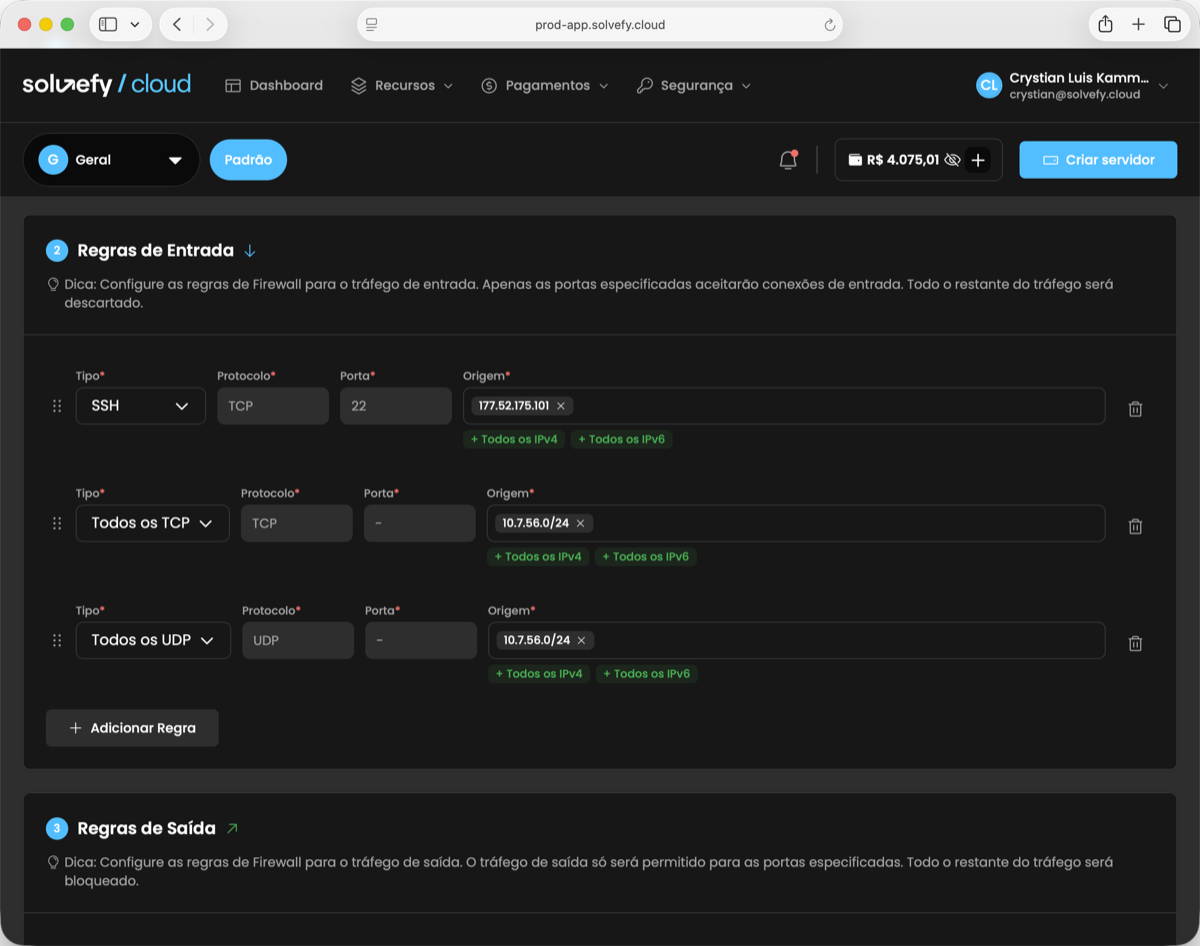Click the email crystian@solvefy.cloud
This screenshot has width=1200, height=946.
coord(1074,95)
